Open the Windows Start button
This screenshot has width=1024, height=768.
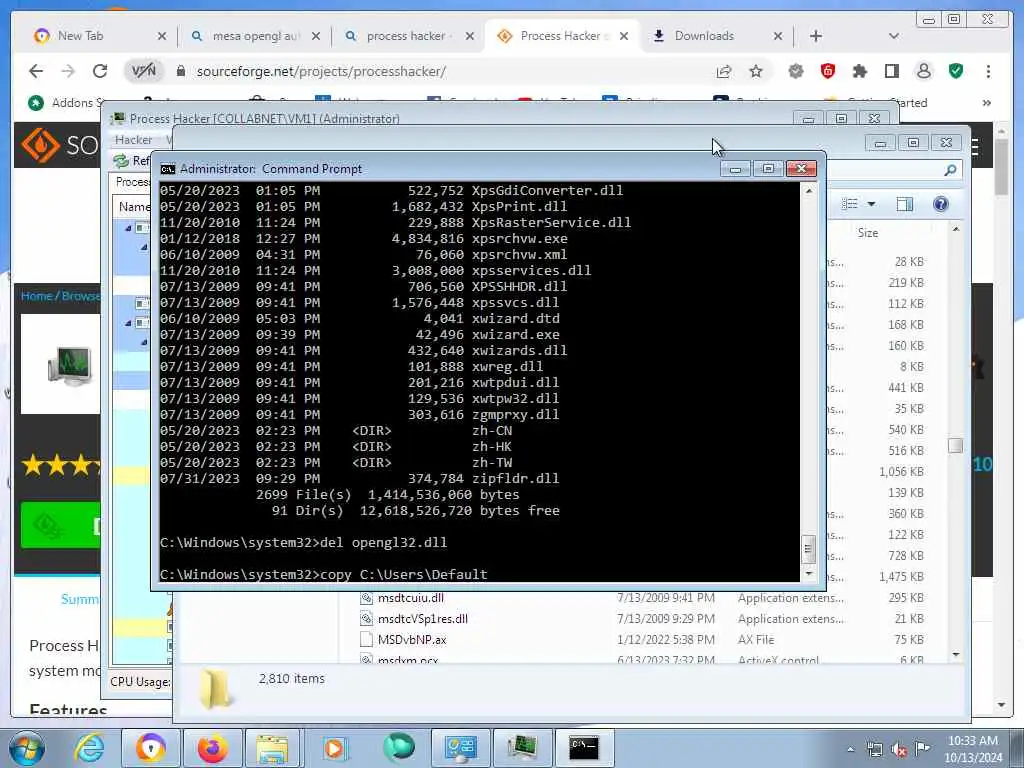tap(26, 748)
